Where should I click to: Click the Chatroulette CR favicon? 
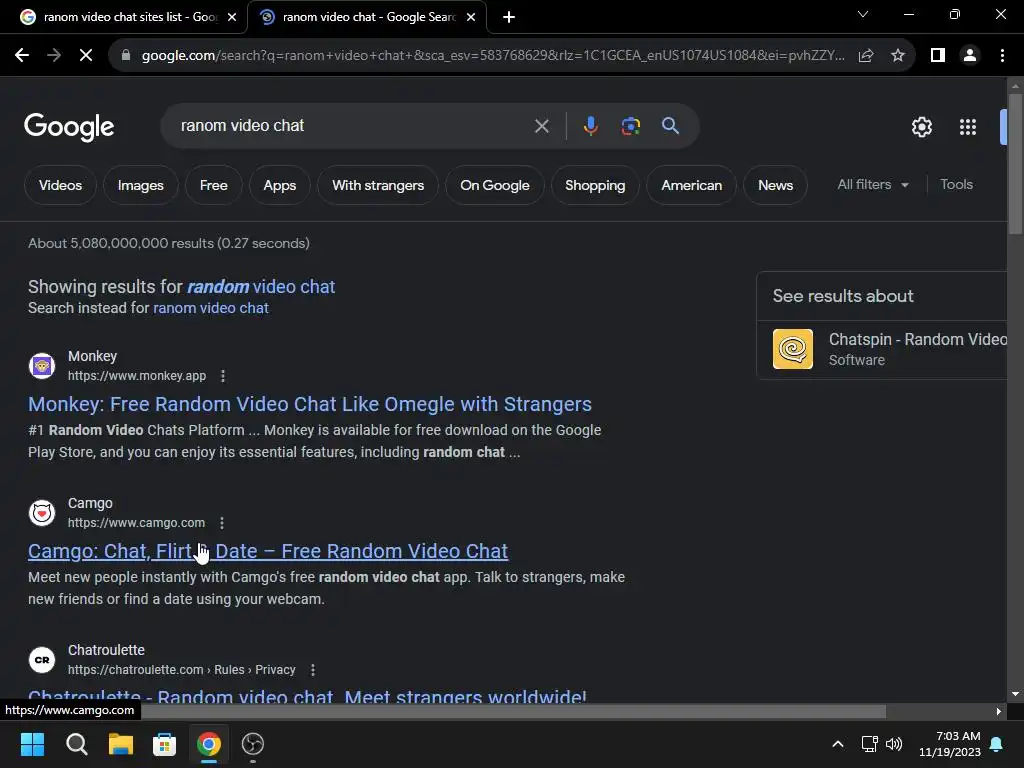pos(42,660)
